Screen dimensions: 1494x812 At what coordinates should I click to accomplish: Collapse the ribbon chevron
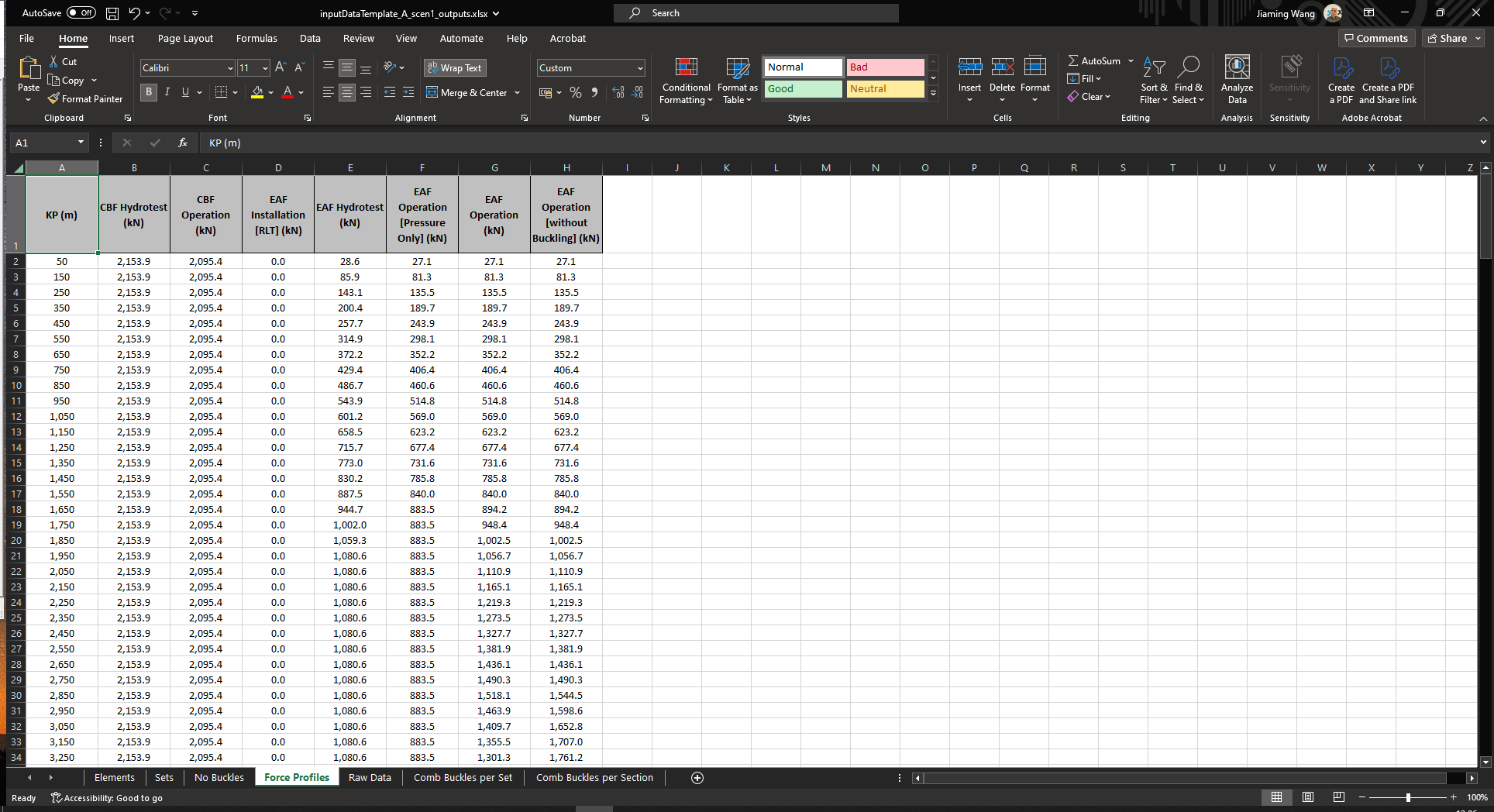(x=1483, y=119)
